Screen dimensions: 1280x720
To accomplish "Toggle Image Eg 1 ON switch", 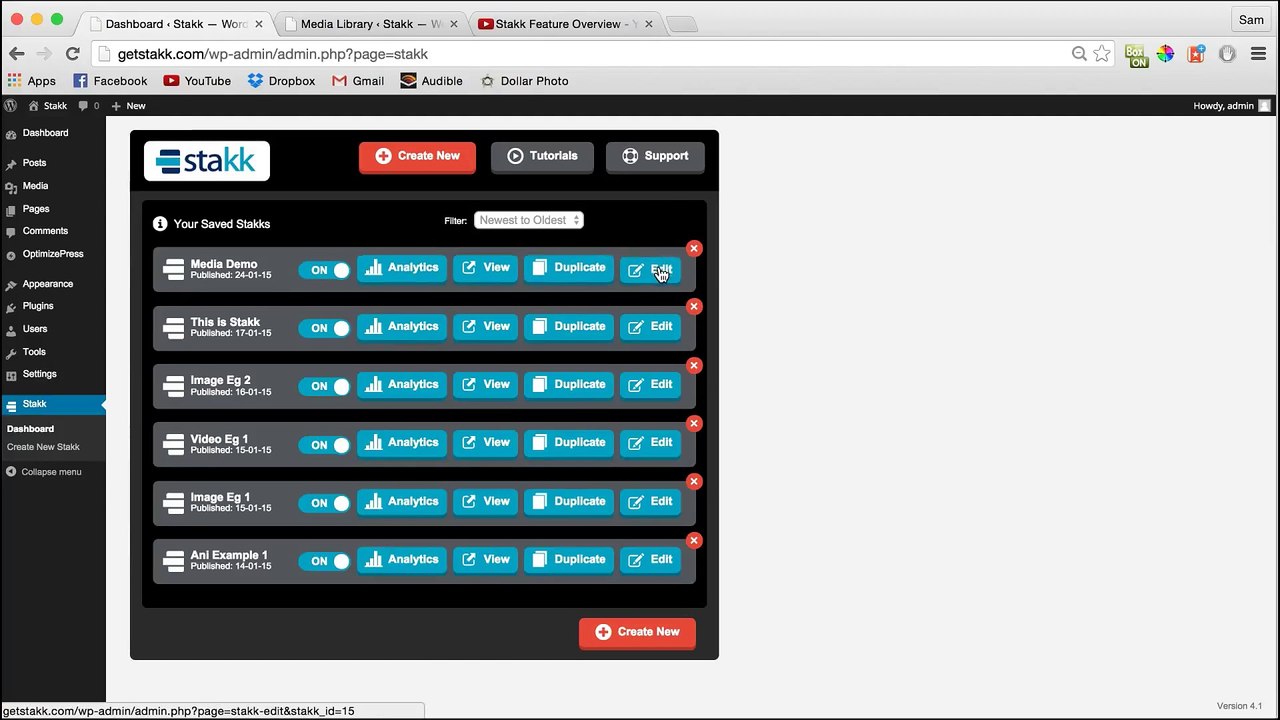I will pyautogui.click(x=325, y=503).
